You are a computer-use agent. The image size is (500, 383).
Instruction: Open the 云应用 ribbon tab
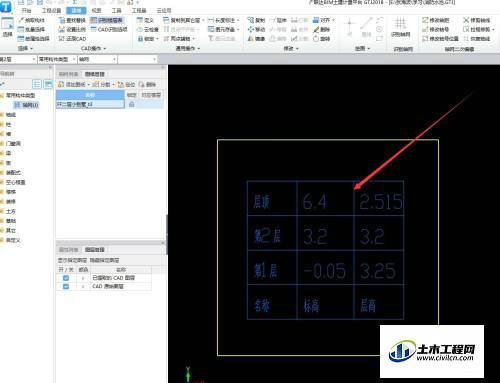tap(164, 11)
